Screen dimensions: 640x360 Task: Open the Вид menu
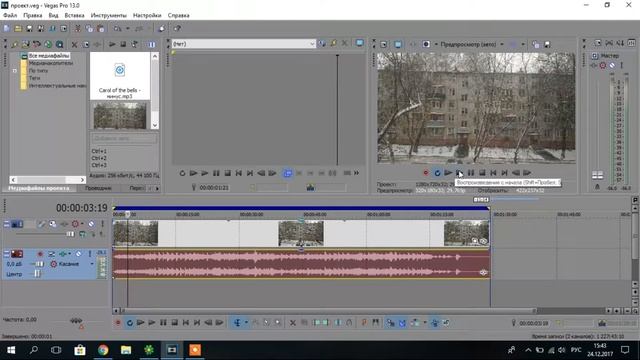53,15
